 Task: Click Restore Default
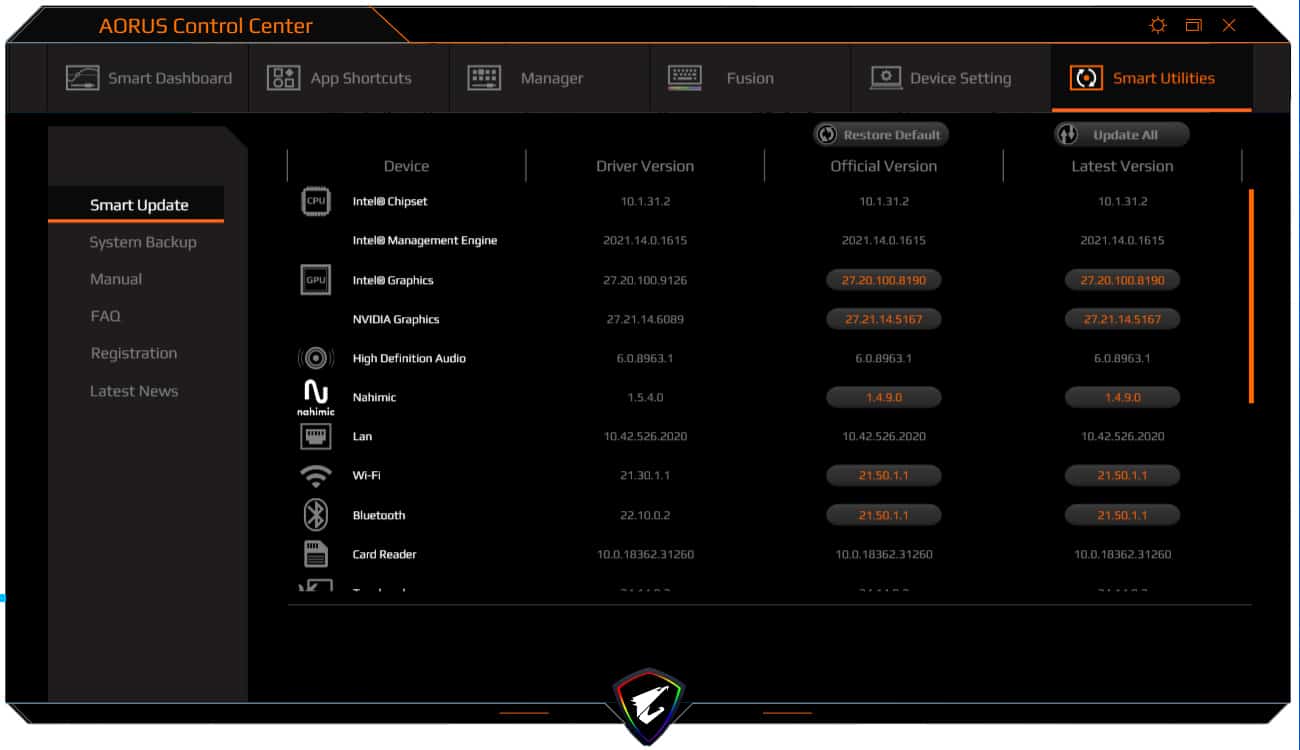[880, 134]
